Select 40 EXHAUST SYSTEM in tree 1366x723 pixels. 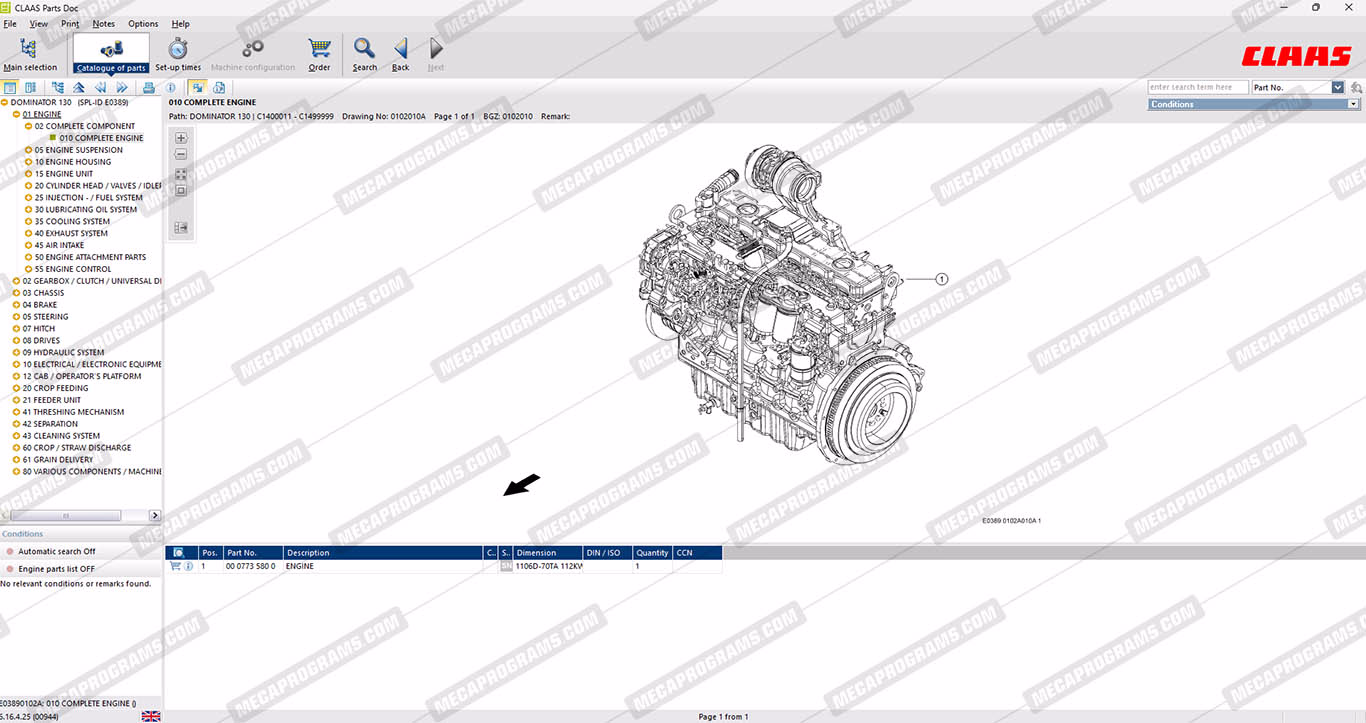point(71,233)
